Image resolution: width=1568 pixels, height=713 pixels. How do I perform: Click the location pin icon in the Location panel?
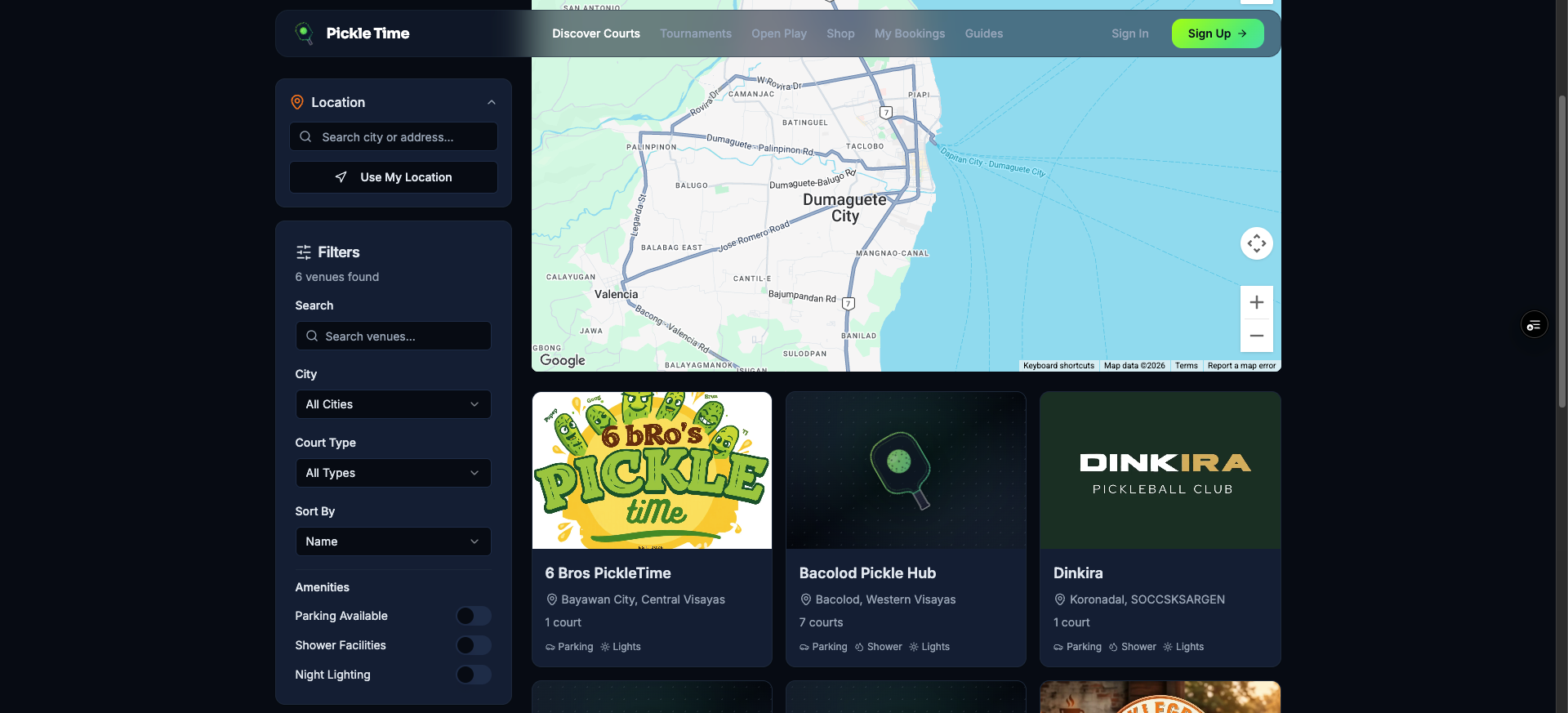click(297, 102)
